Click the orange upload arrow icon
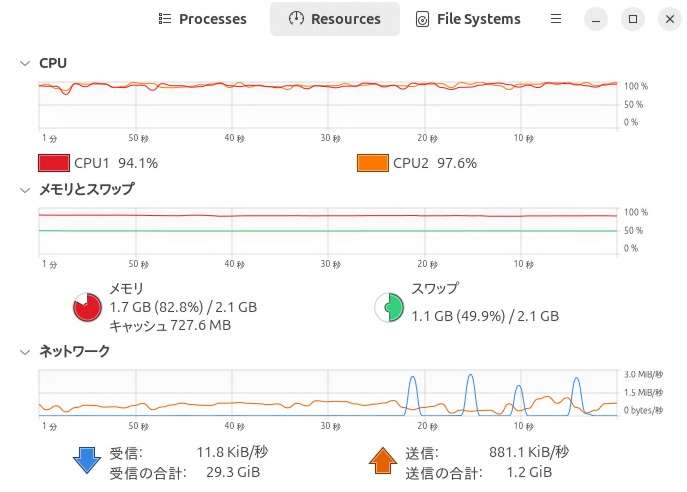The width and height of the screenshot is (687, 492). [383, 460]
